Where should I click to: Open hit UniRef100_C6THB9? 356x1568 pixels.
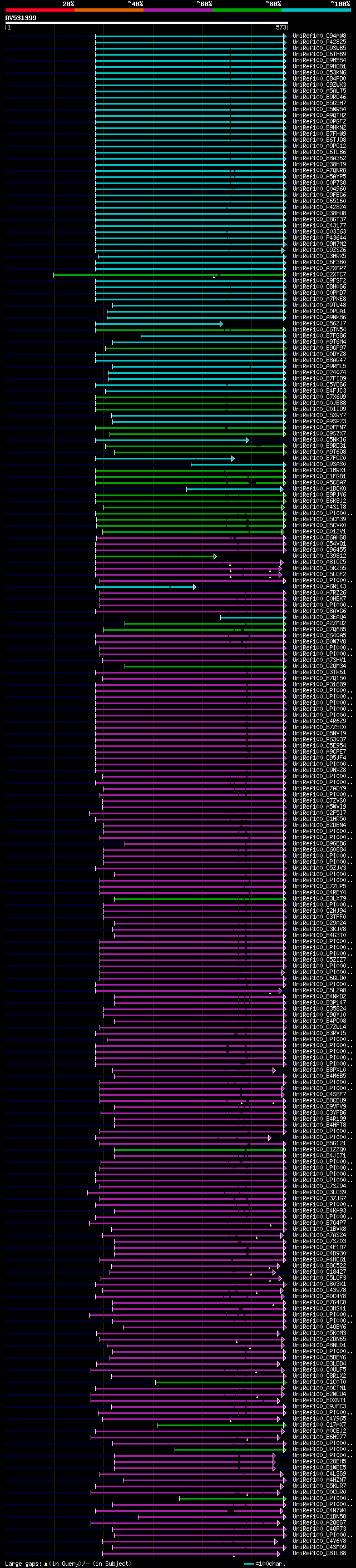pos(319,54)
